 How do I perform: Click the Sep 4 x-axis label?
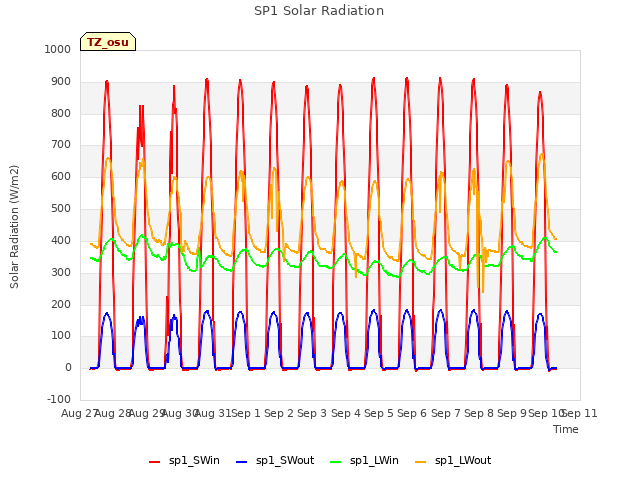346,413
